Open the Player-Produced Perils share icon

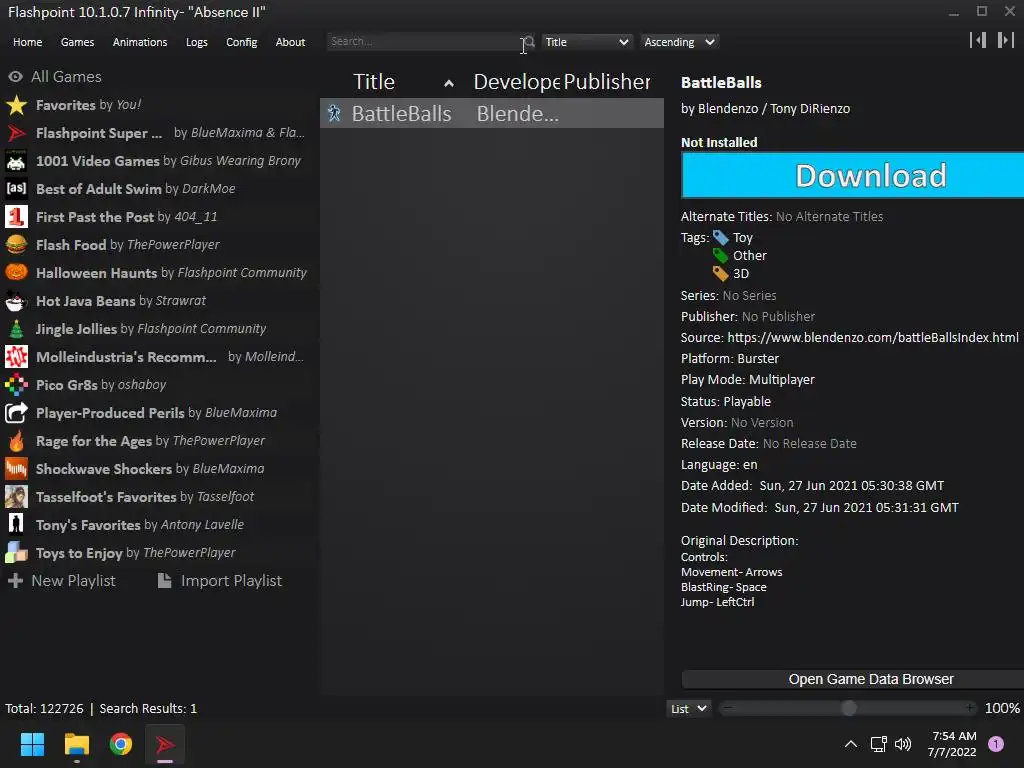16,413
